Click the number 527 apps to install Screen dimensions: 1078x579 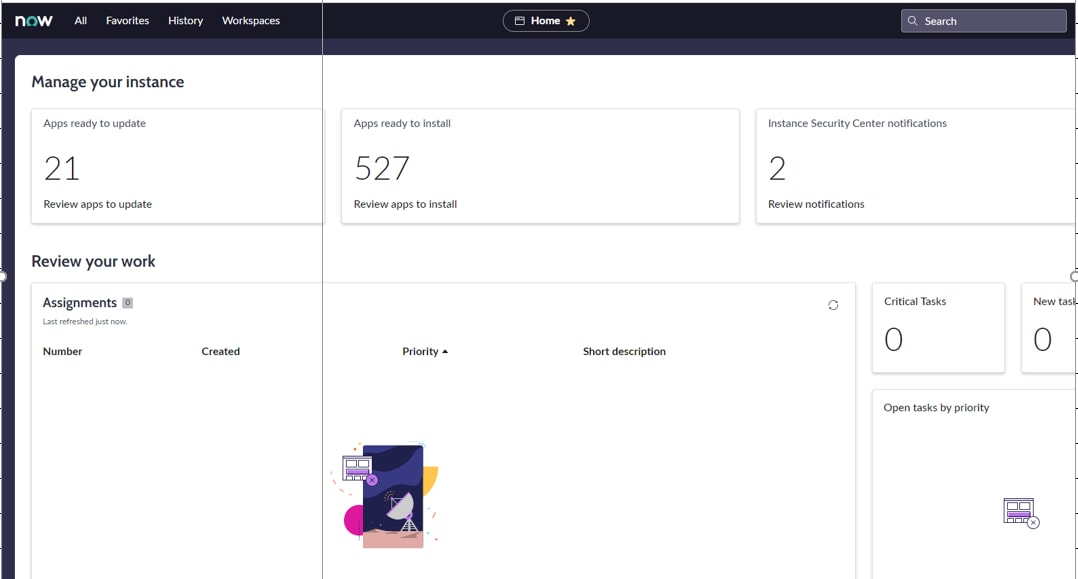(x=382, y=168)
